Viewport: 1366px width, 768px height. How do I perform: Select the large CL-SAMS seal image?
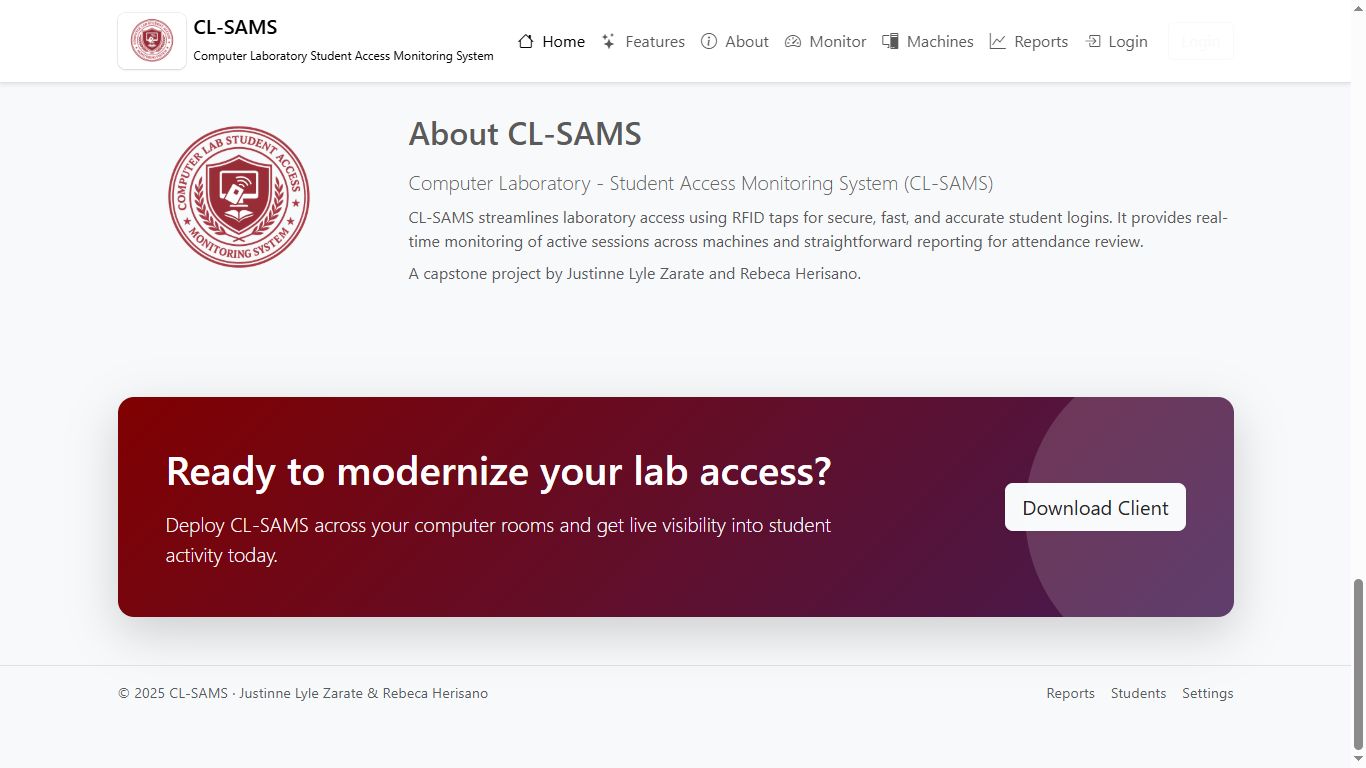pyautogui.click(x=239, y=196)
